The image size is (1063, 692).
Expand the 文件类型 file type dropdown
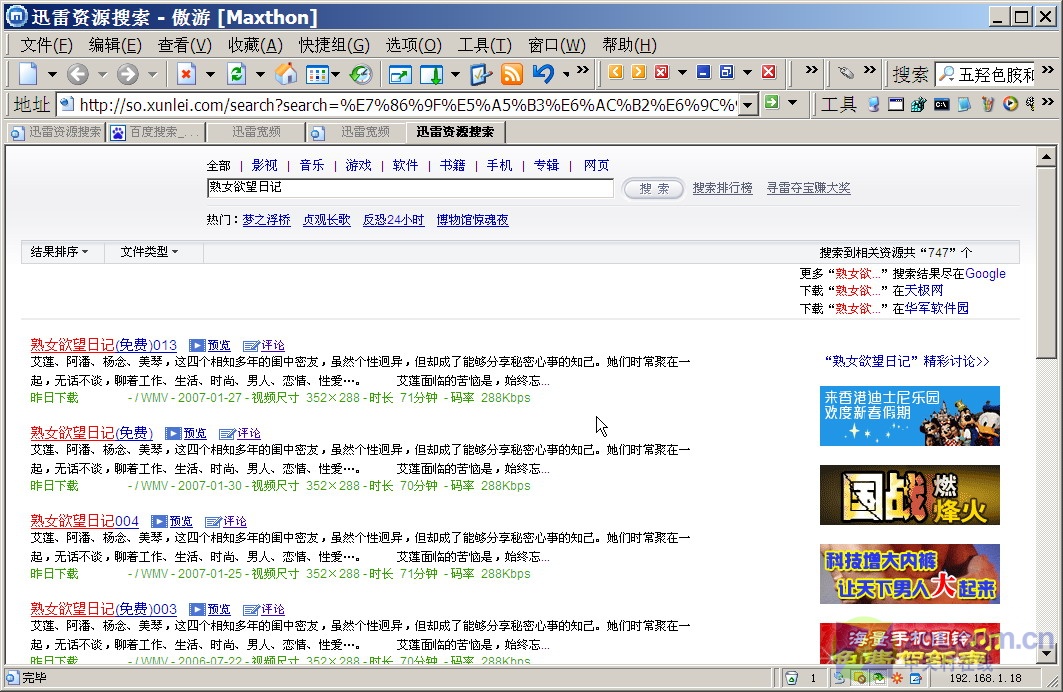(x=149, y=252)
